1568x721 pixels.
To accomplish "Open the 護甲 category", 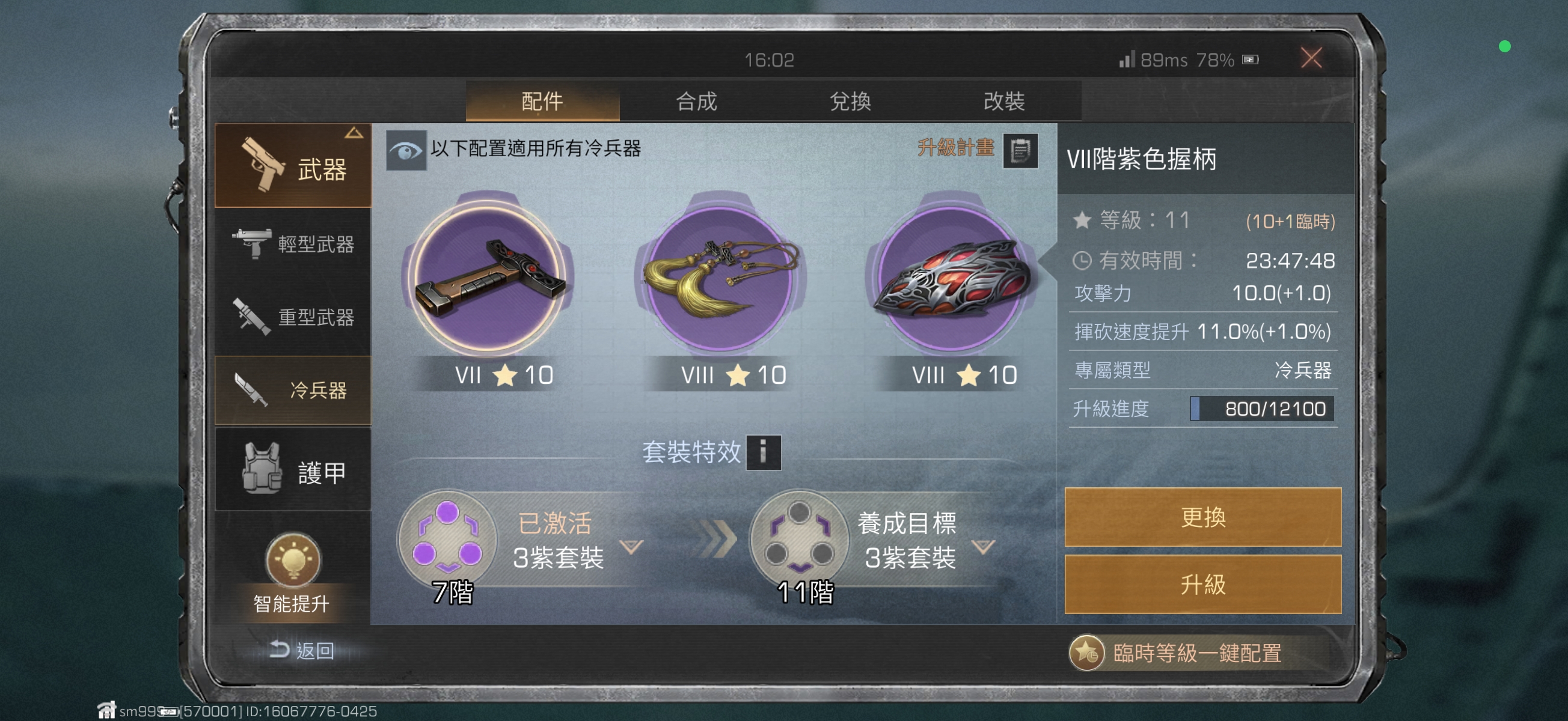I will pyautogui.click(x=293, y=471).
